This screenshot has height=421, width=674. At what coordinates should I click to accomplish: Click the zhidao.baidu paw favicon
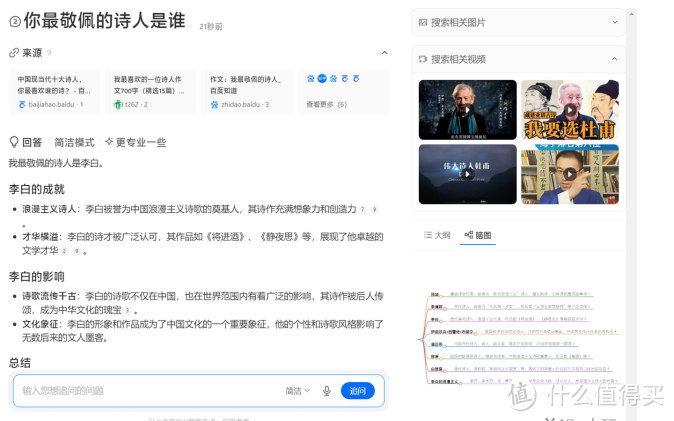(x=214, y=104)
